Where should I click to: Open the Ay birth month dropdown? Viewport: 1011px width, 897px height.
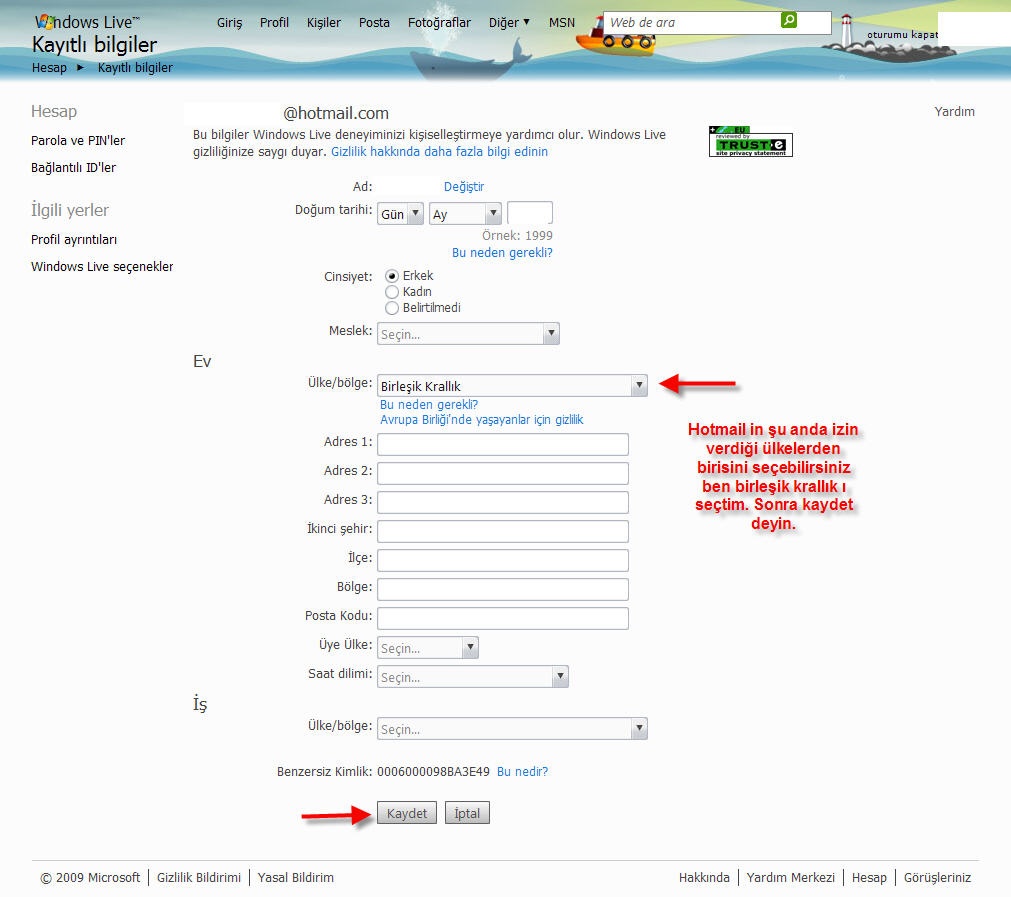point(466,213)
